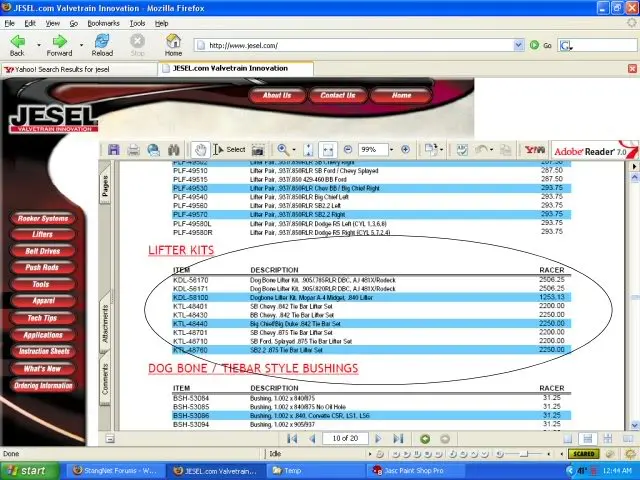Open Search with the binoculars icon
The height and width of the screenshot is (480, 640).
tap(174, 150)
